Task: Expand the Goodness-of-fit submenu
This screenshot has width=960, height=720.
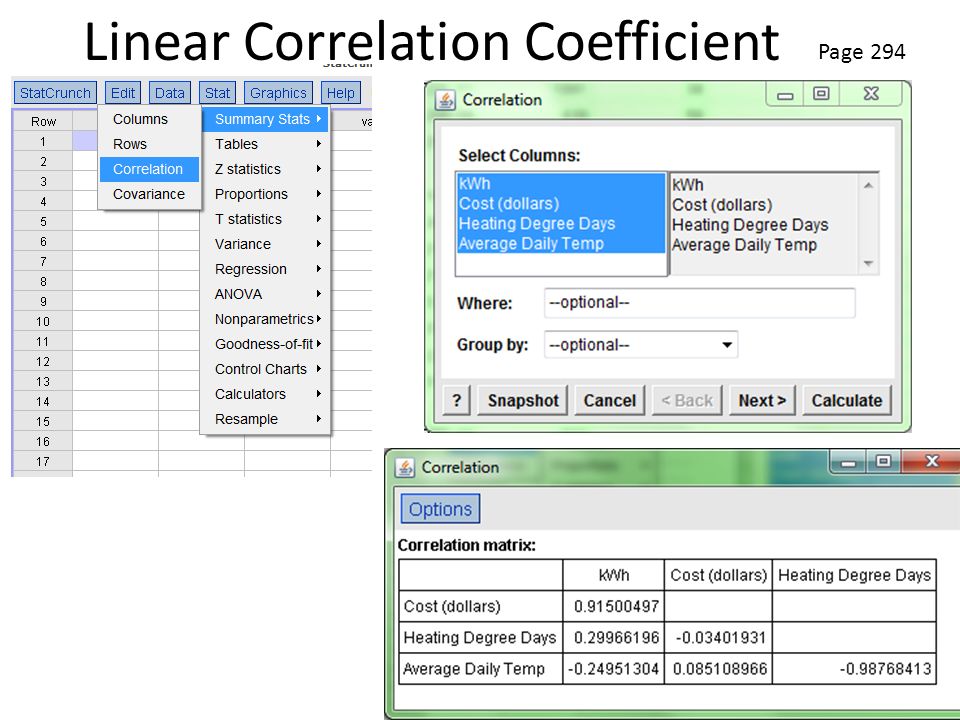Action: pyautogui.click(x=265, y=344)
